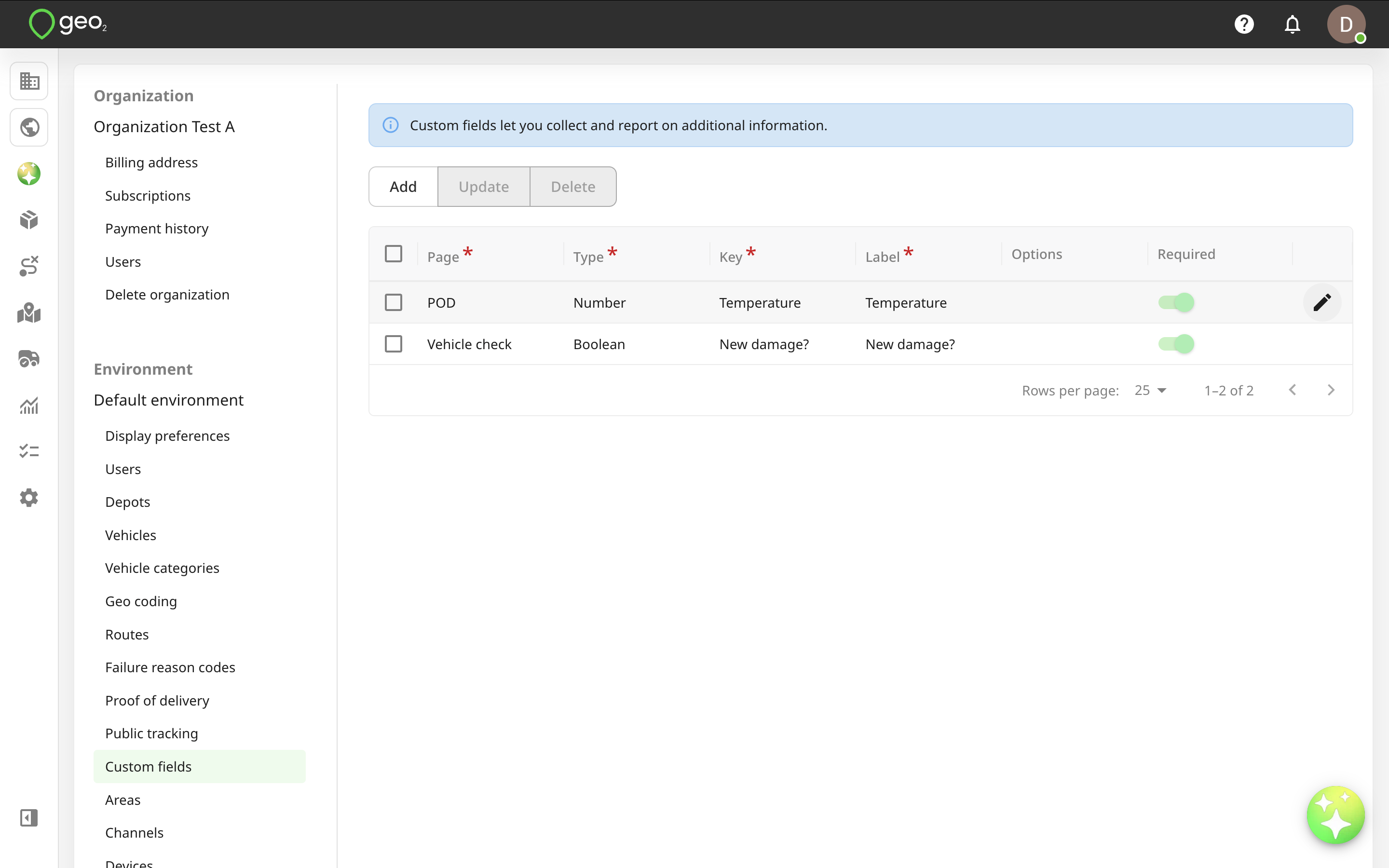Screen dimensions: 1389x868
Task: Open the package box sidebar icon
Action: (x=29, y=220)
